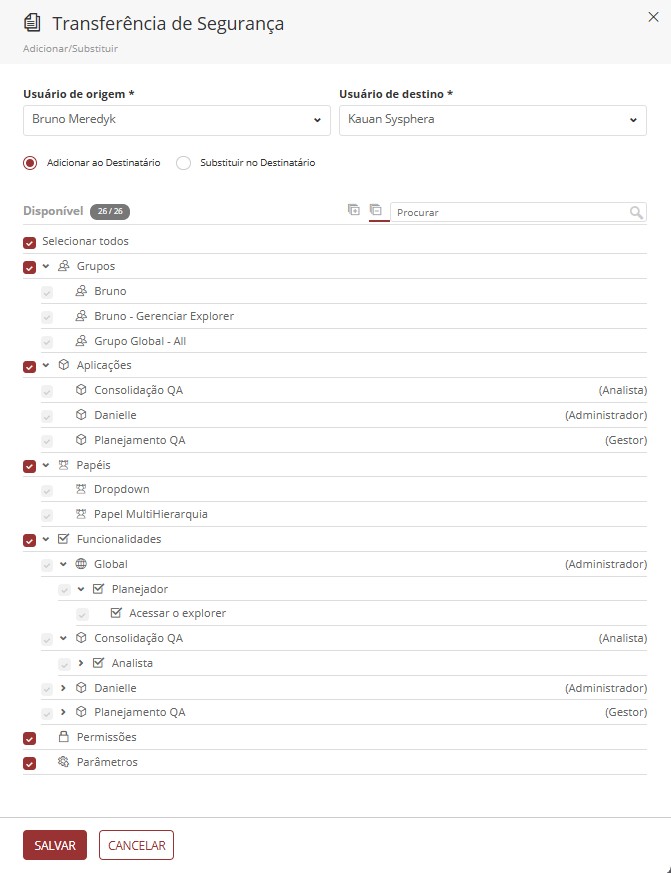Click the Grupos people icon
The image size is (671, 873).
pyautogui.click(x=64, y=266)
